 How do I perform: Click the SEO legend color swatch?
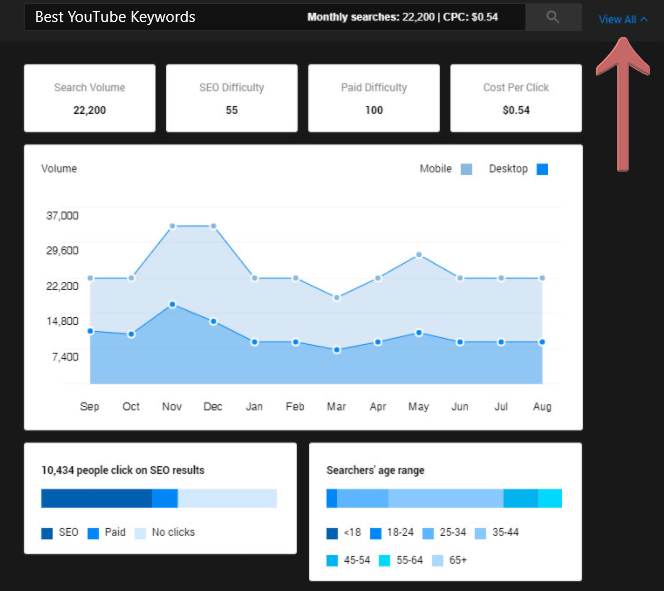[x=47, y=533]
